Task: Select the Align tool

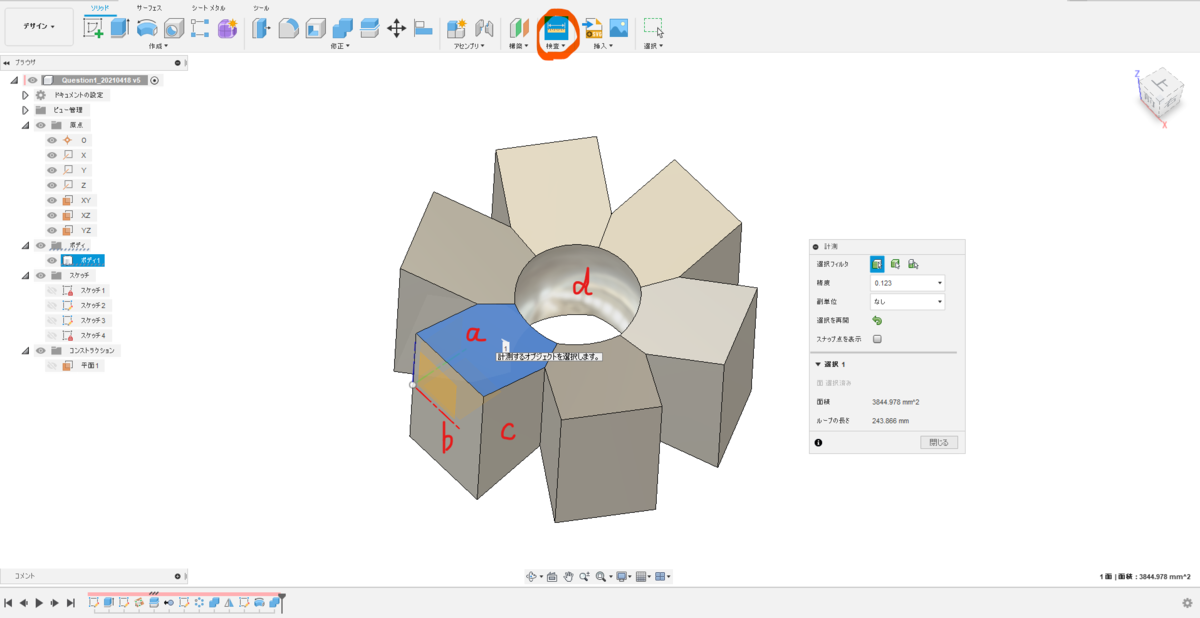Action: click(423, 29)
